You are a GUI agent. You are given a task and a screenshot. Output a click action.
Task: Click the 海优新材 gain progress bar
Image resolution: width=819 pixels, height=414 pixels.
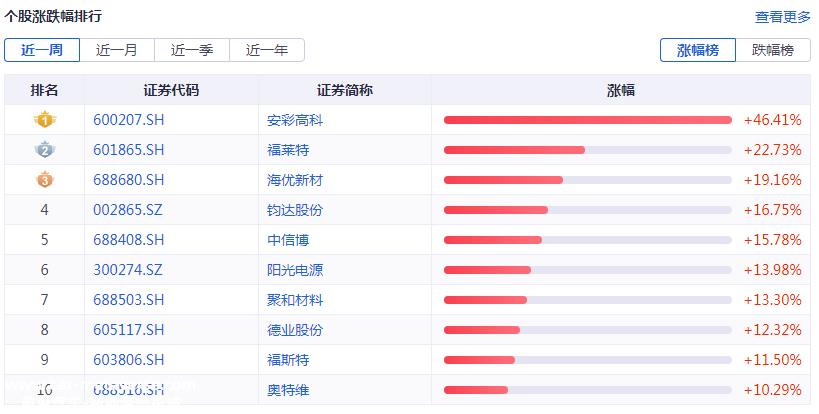[x=588, y=180]
